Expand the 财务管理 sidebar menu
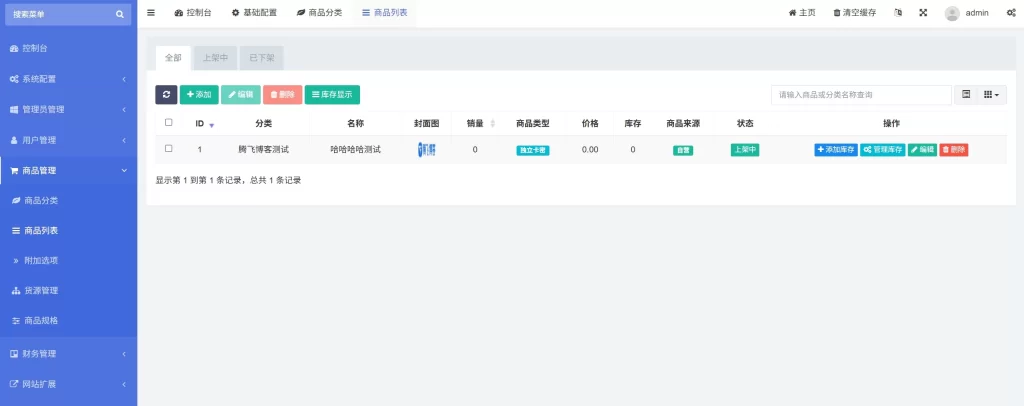The height and width of the screenshot is (406, 1024). tap(69, 354)
